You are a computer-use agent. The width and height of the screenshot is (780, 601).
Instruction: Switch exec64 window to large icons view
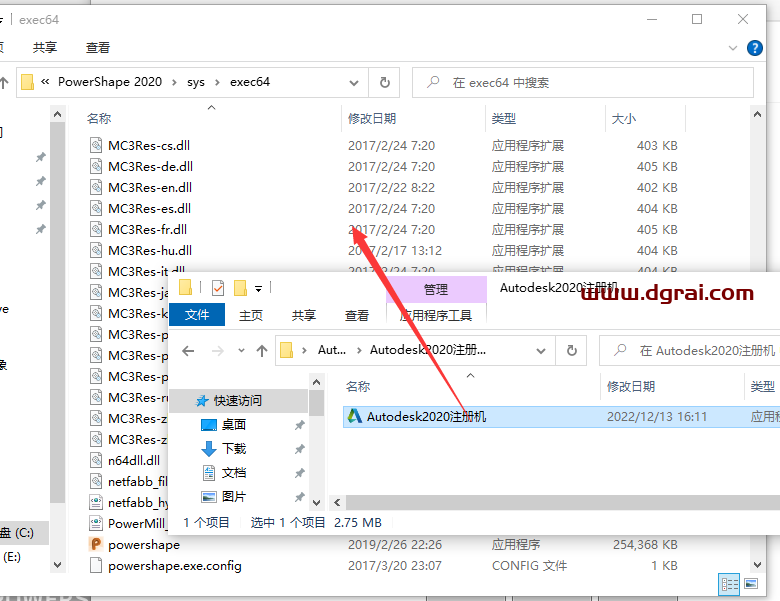click(x=751, y=584)
